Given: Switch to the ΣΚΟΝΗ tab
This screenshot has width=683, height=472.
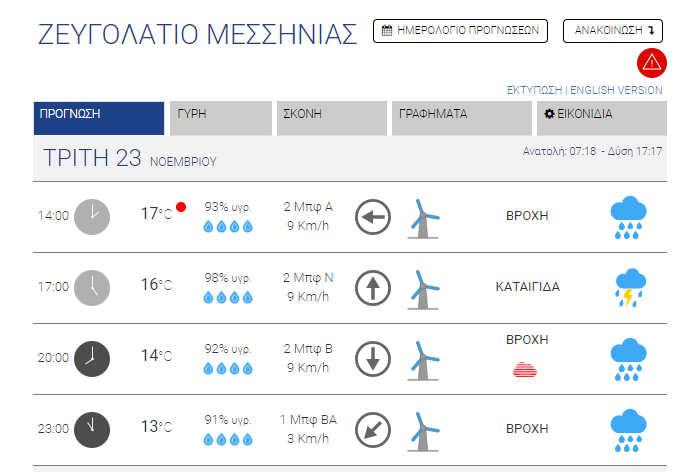Looking at the screenshot, I should click(x=331, y=114).
